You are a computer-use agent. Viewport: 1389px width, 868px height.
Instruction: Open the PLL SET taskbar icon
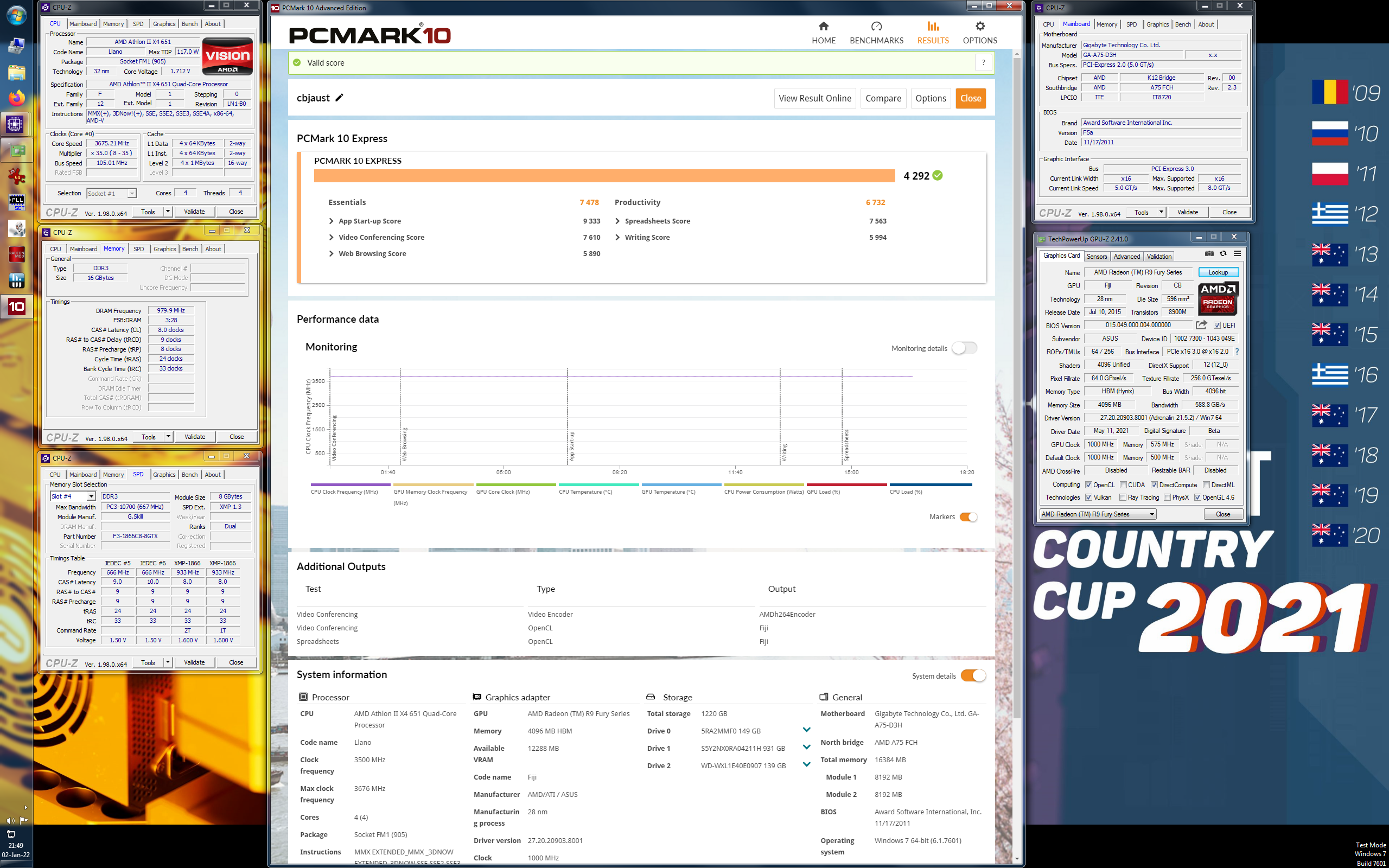[x=16, y=202]
